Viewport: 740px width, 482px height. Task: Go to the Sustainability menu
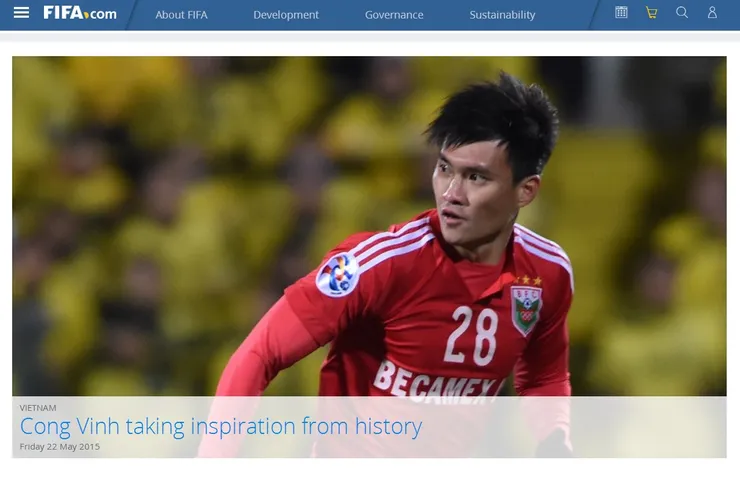pyautogui.click(x=502, y=15)
